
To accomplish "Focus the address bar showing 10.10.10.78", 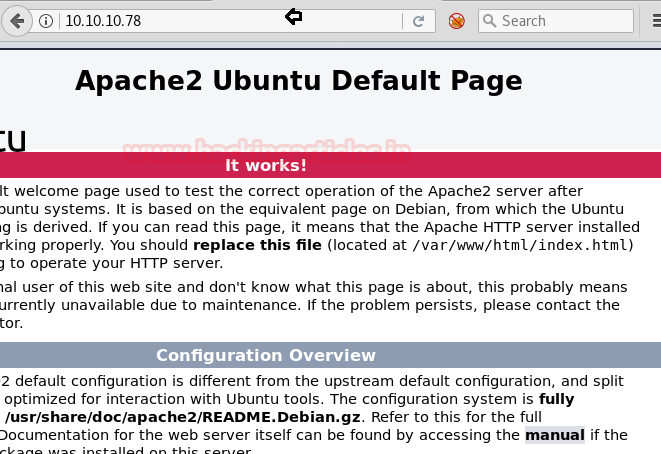I will pos(230,21).
